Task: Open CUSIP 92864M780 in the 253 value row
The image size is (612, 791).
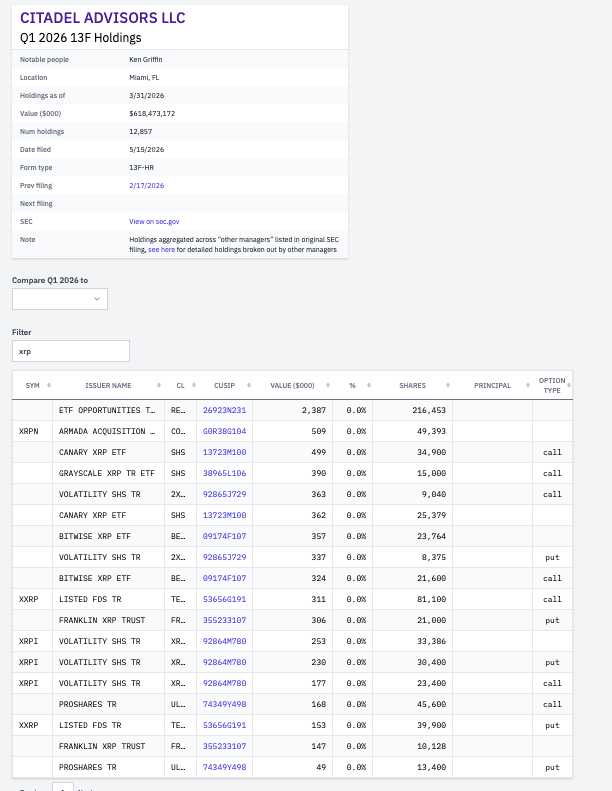Action: pos(225,641)
